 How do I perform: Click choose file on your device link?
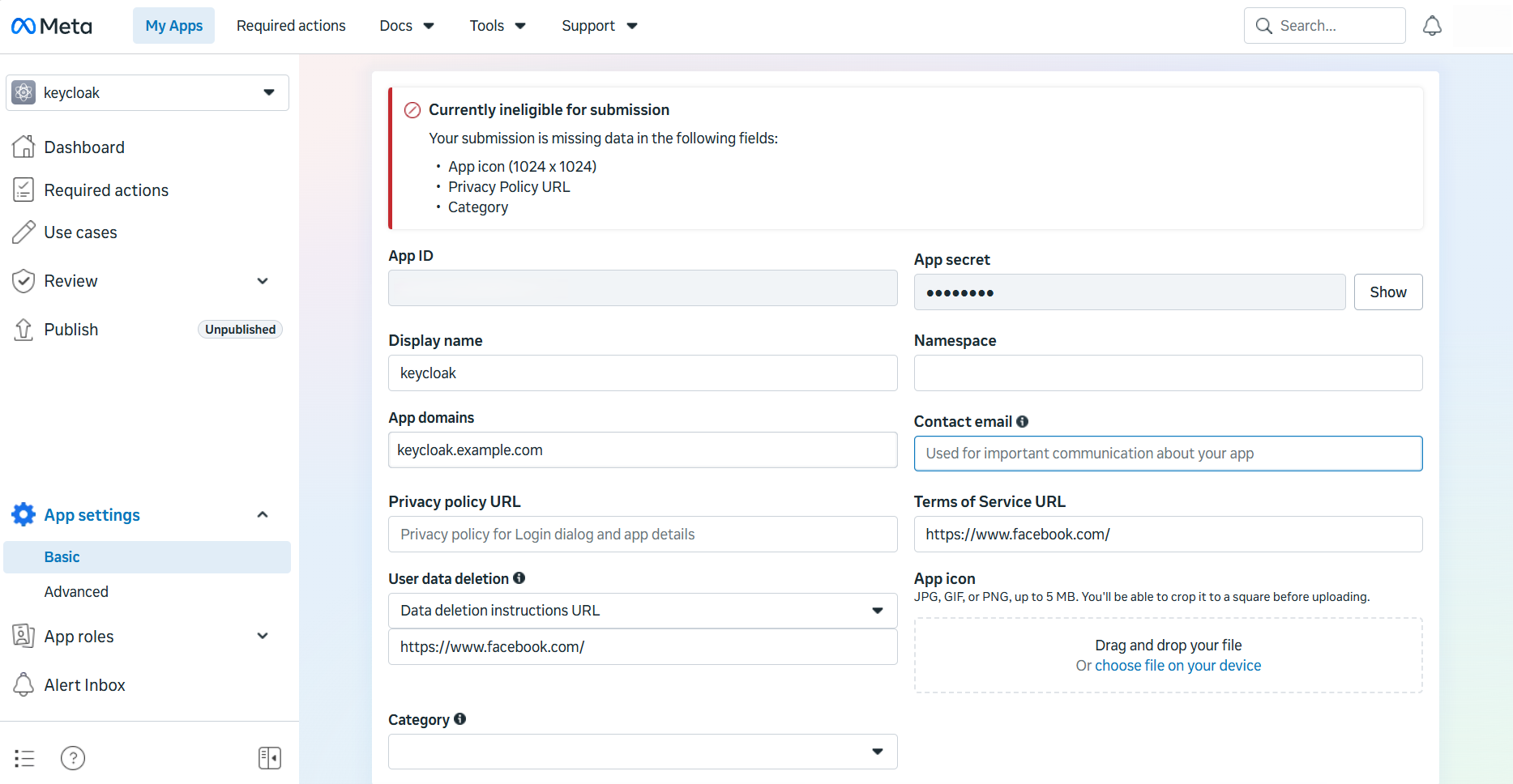[x=1177, y=666]
